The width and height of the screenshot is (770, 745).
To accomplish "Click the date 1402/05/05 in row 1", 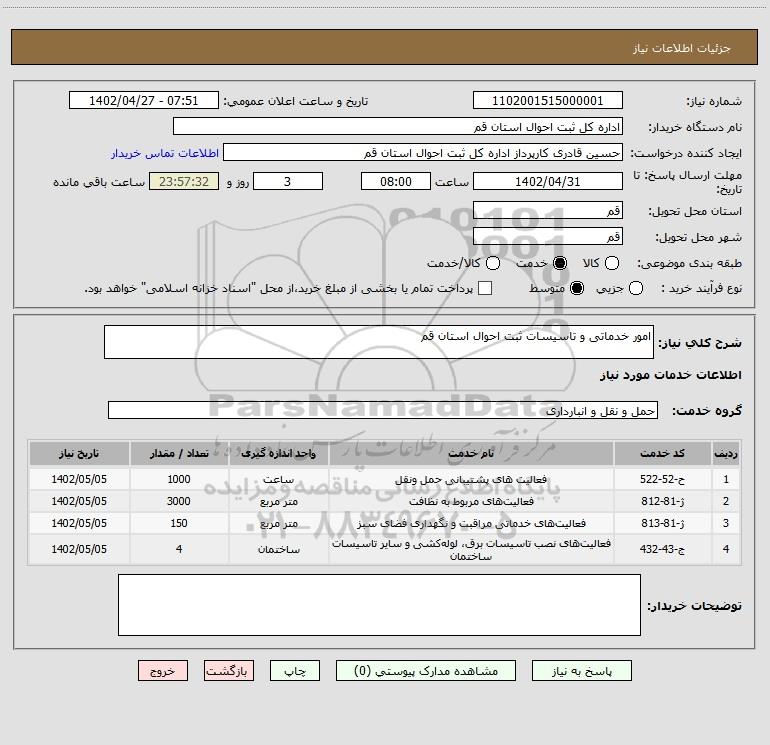I will (79, 479).
